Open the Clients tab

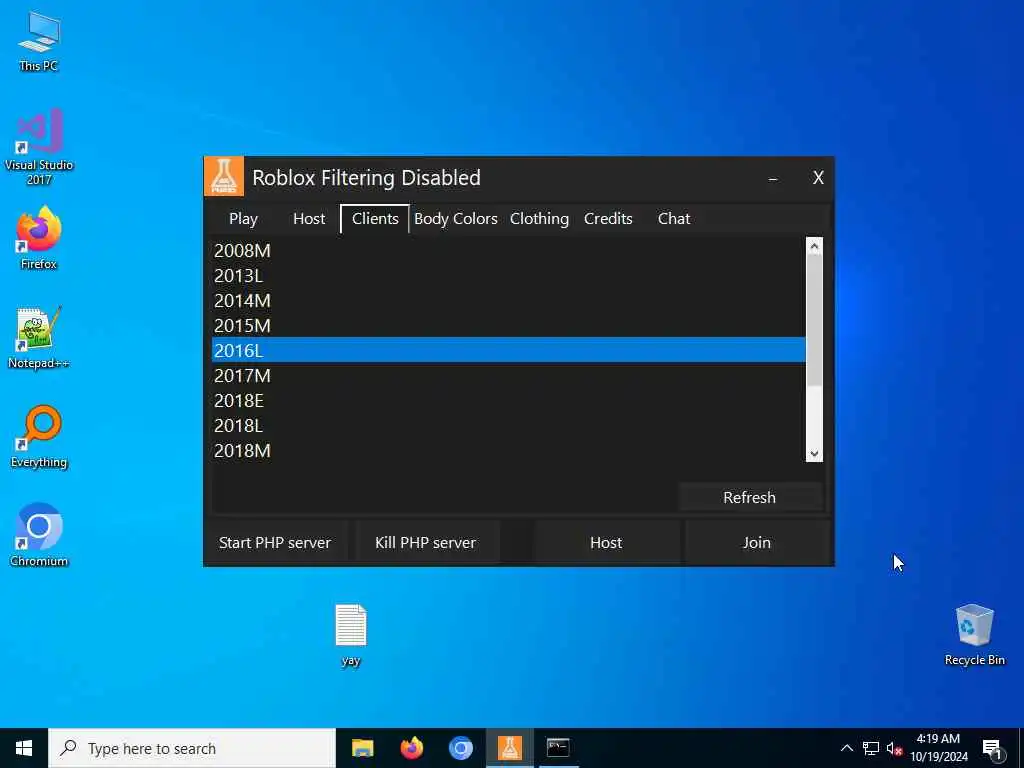click(375, 219)
